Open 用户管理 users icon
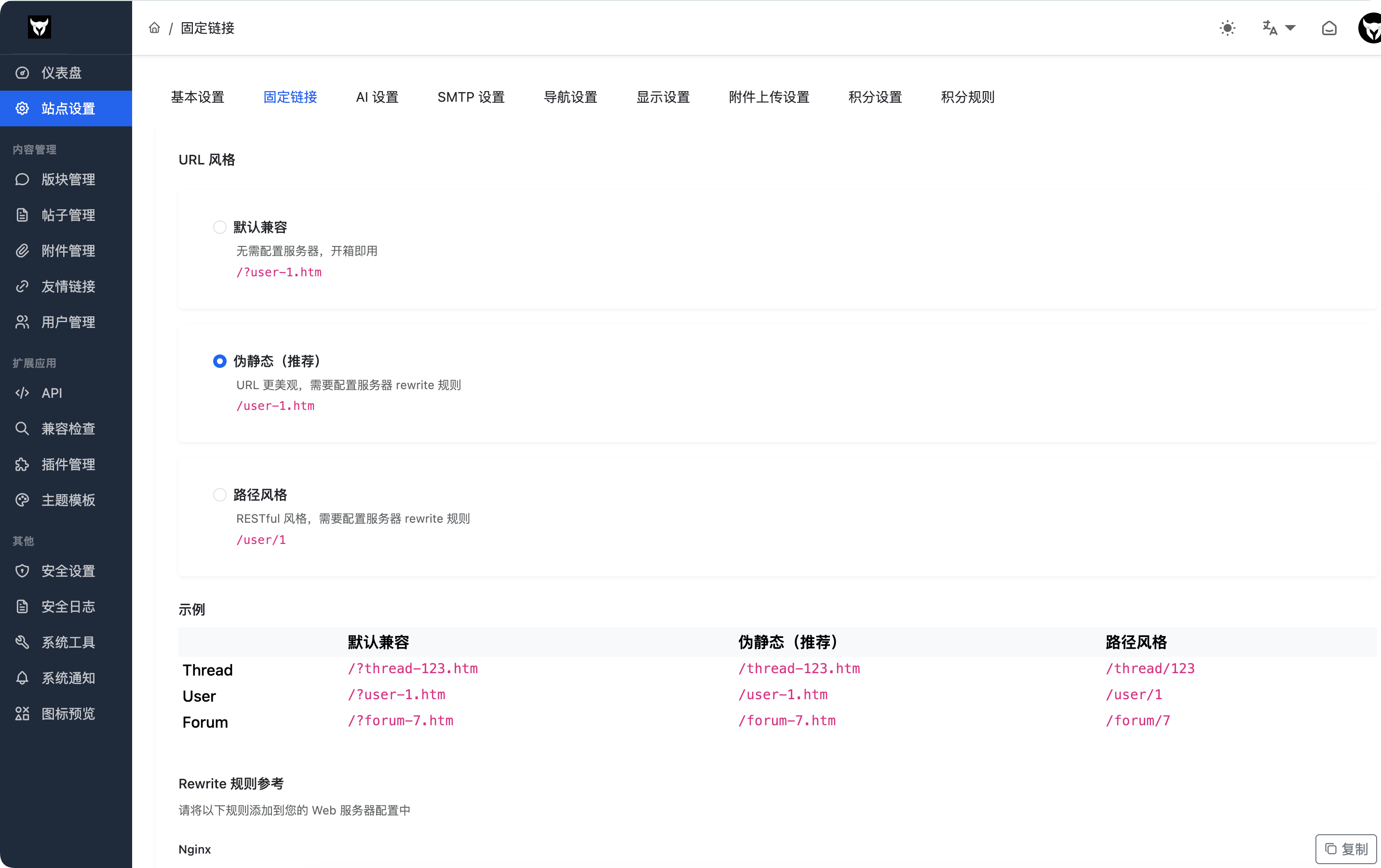Screen dimensions: 1381x868 click(22, 322)
